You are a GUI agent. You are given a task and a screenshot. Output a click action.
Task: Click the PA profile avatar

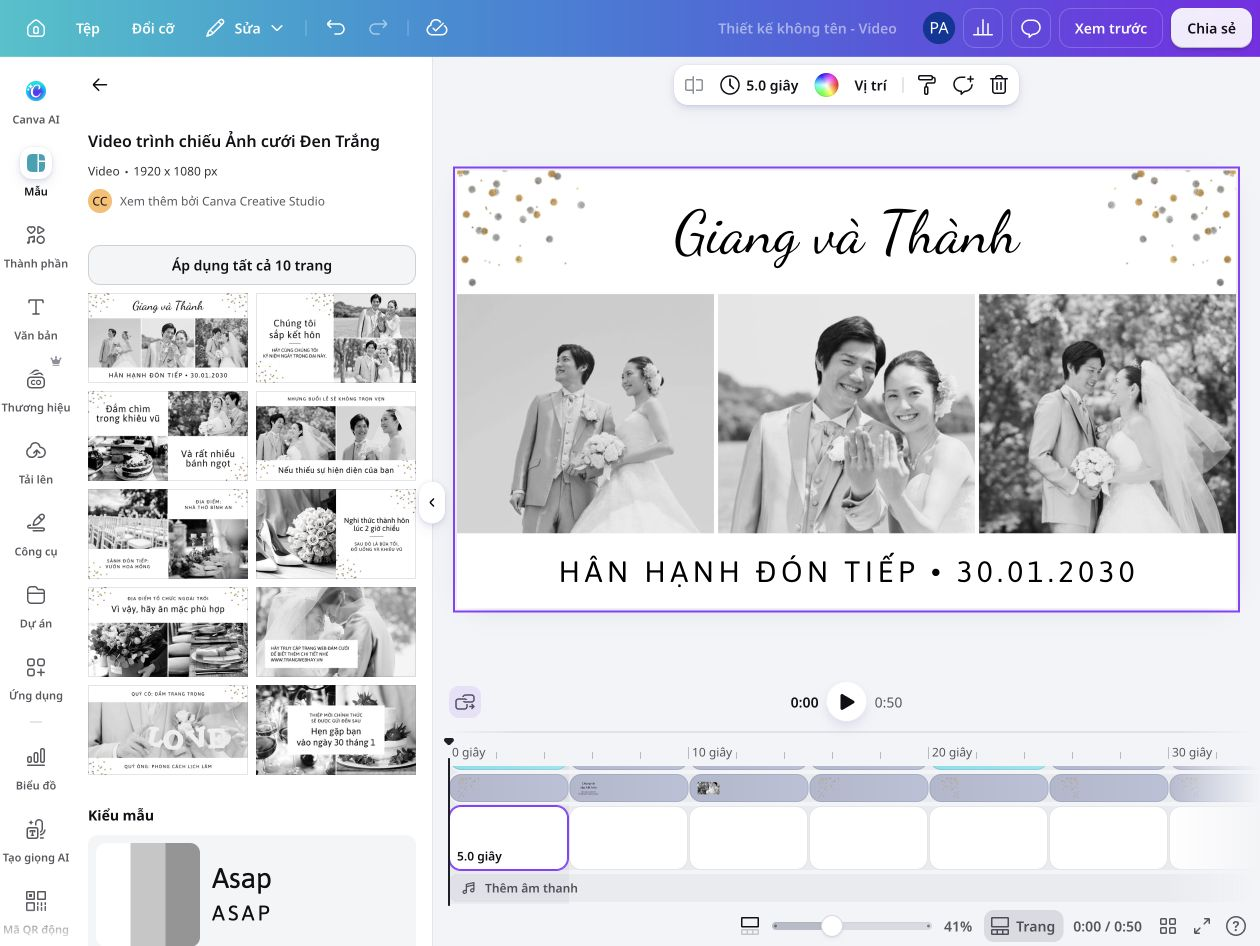[x=938, y=28]
